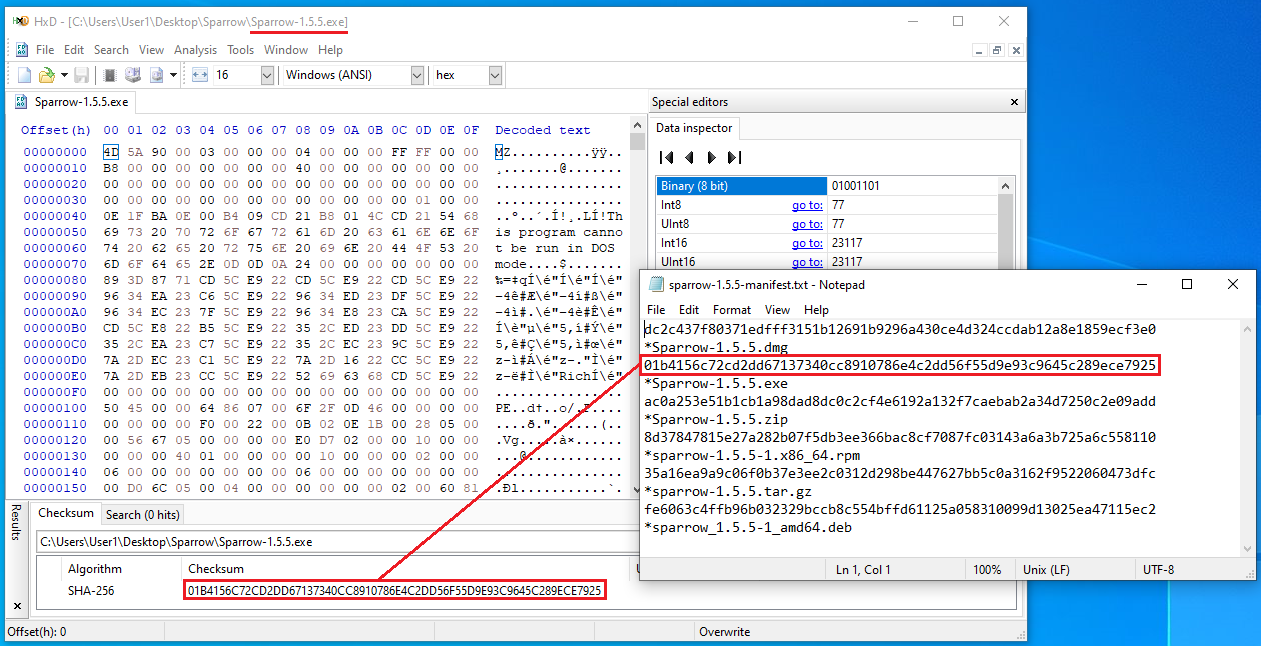Jump to last byte in Data inspector
1261x646 pixels.
(x=734, y=157)
